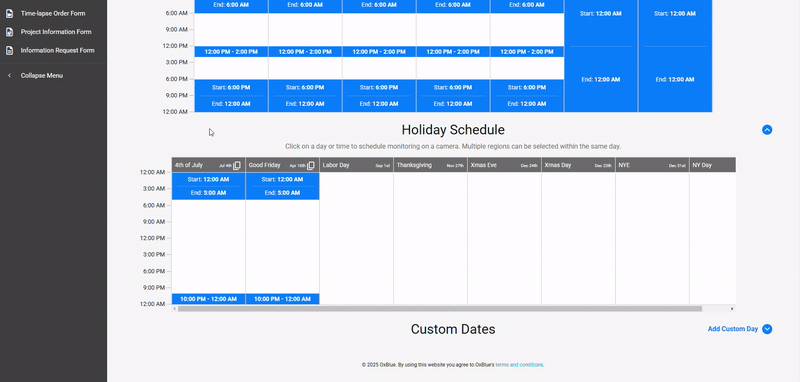The height and width of the screenshot is (382, 800).
Task: Click the Project Information Form document icon
Action: 9,32
